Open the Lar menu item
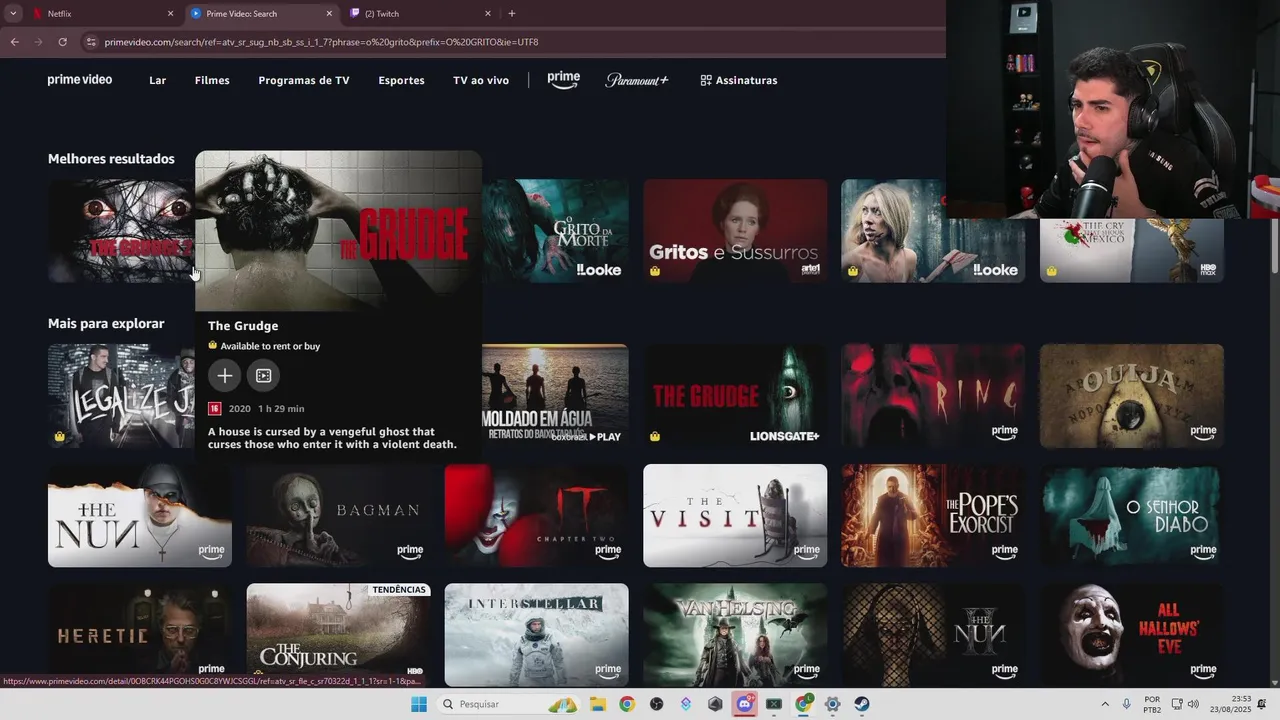Screen dimensions: 1280x720 (158, 80)
